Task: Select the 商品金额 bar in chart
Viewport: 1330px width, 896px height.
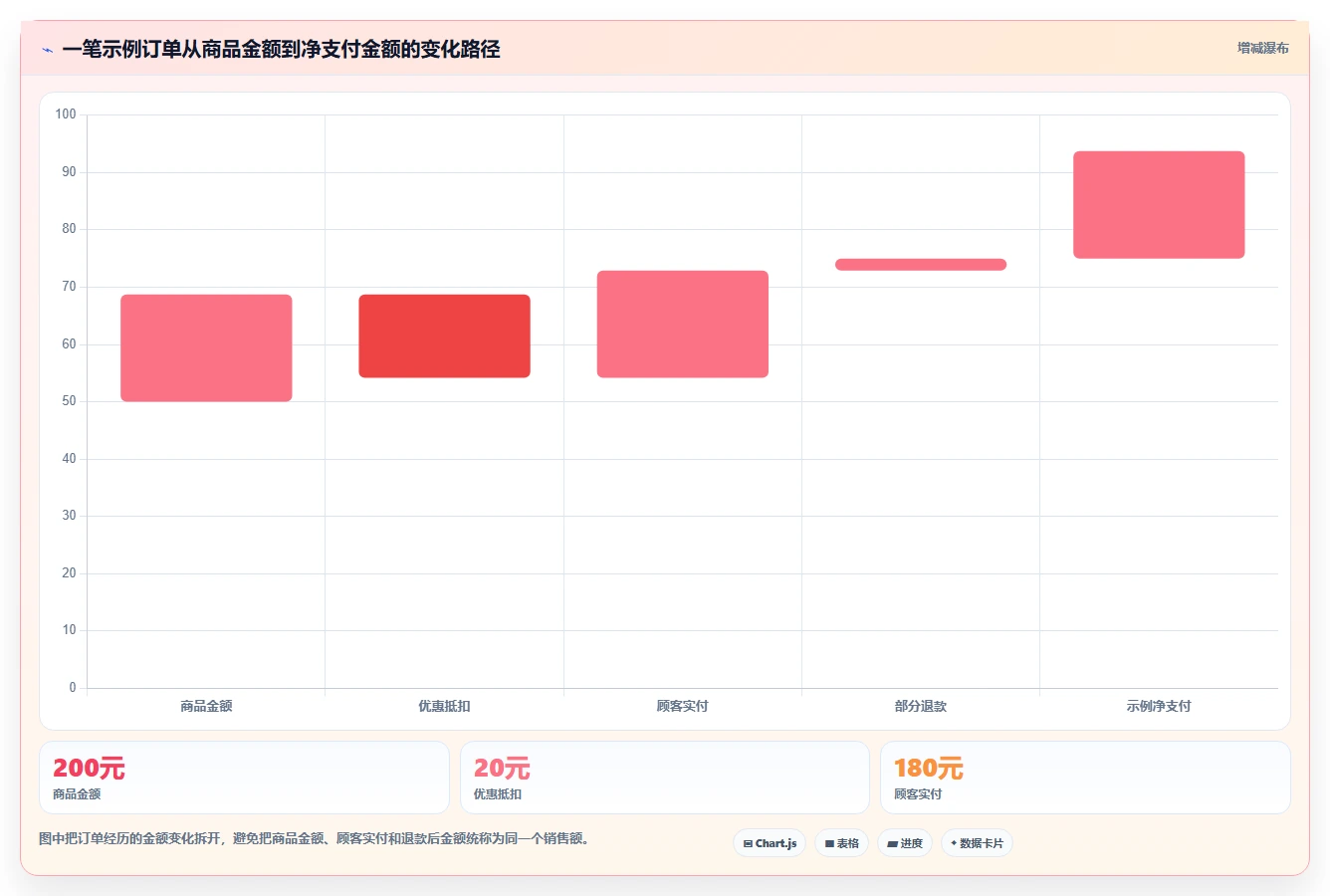Action: click(x=206, y=348)
